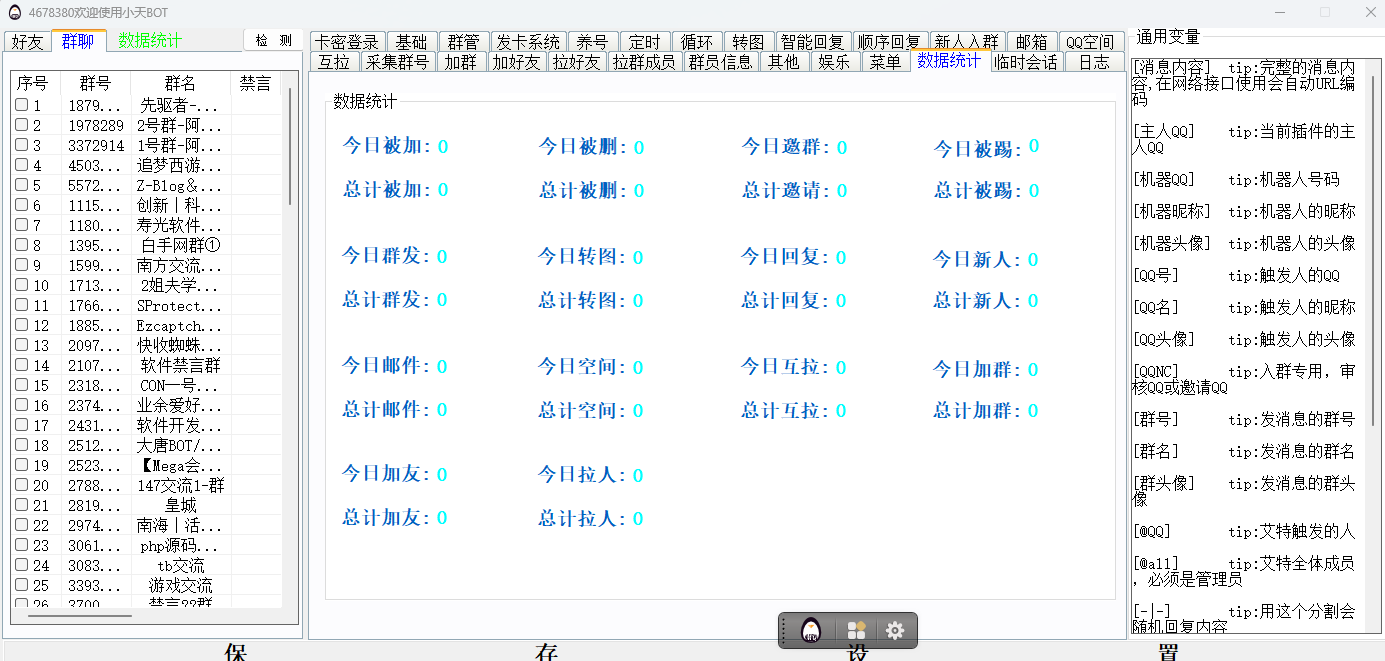Select checkbox for row 24 tb交流
This screenshot has height=661, width=1385.
click(22, 565)
